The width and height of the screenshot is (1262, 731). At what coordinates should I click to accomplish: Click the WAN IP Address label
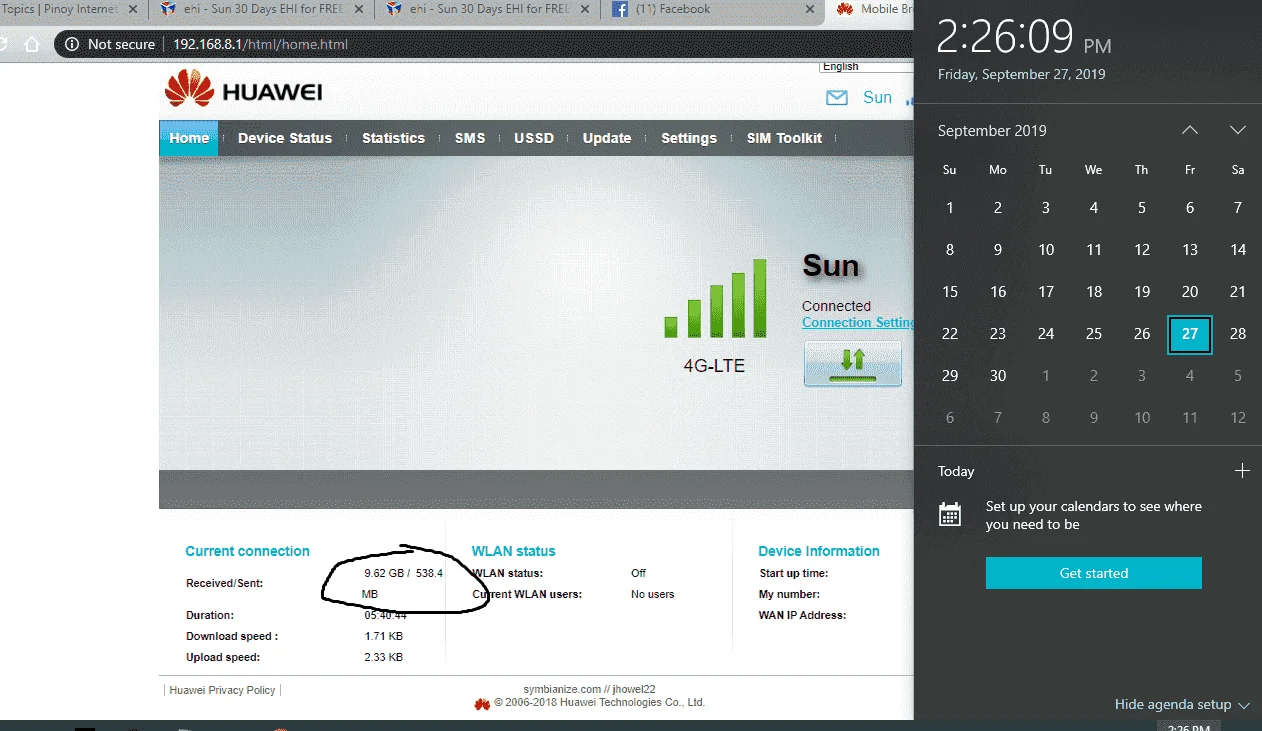coord(803,615)
